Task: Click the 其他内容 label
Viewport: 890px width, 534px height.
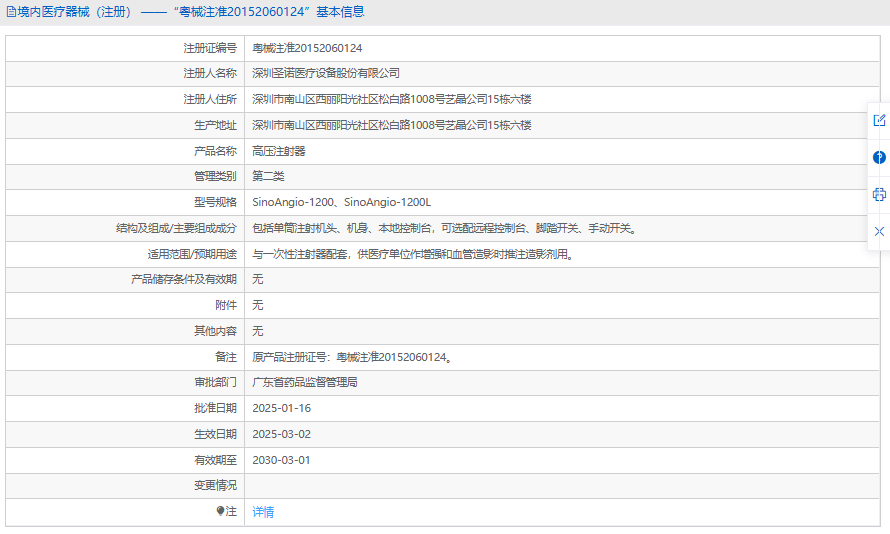Action: tap(215, 331)
